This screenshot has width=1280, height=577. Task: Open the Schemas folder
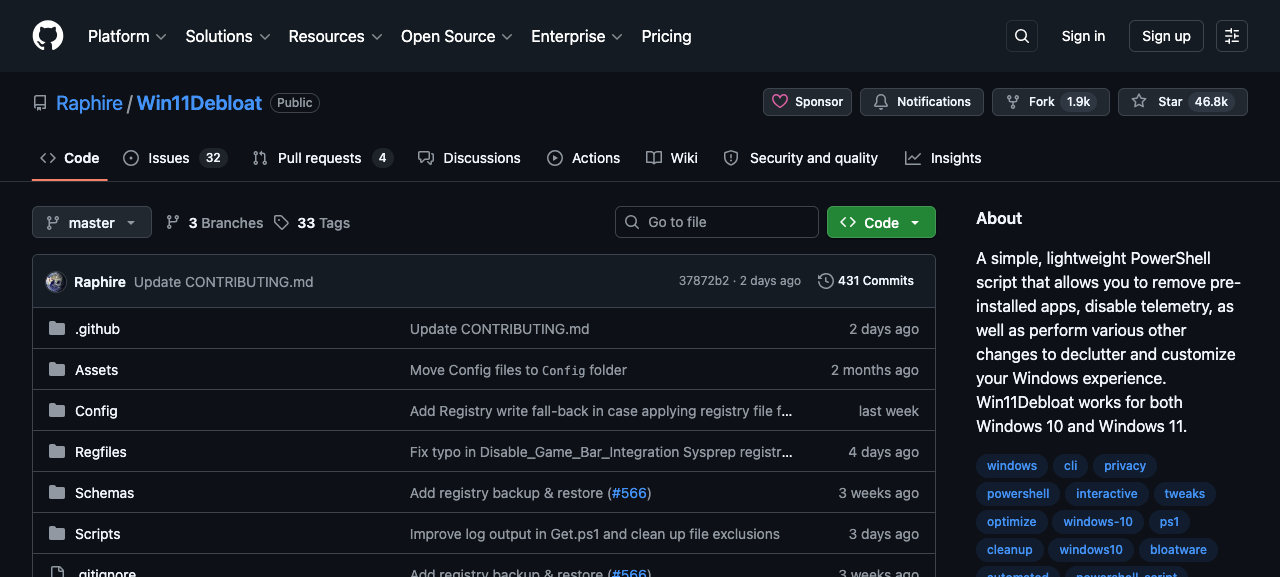(x=104, y=493)
